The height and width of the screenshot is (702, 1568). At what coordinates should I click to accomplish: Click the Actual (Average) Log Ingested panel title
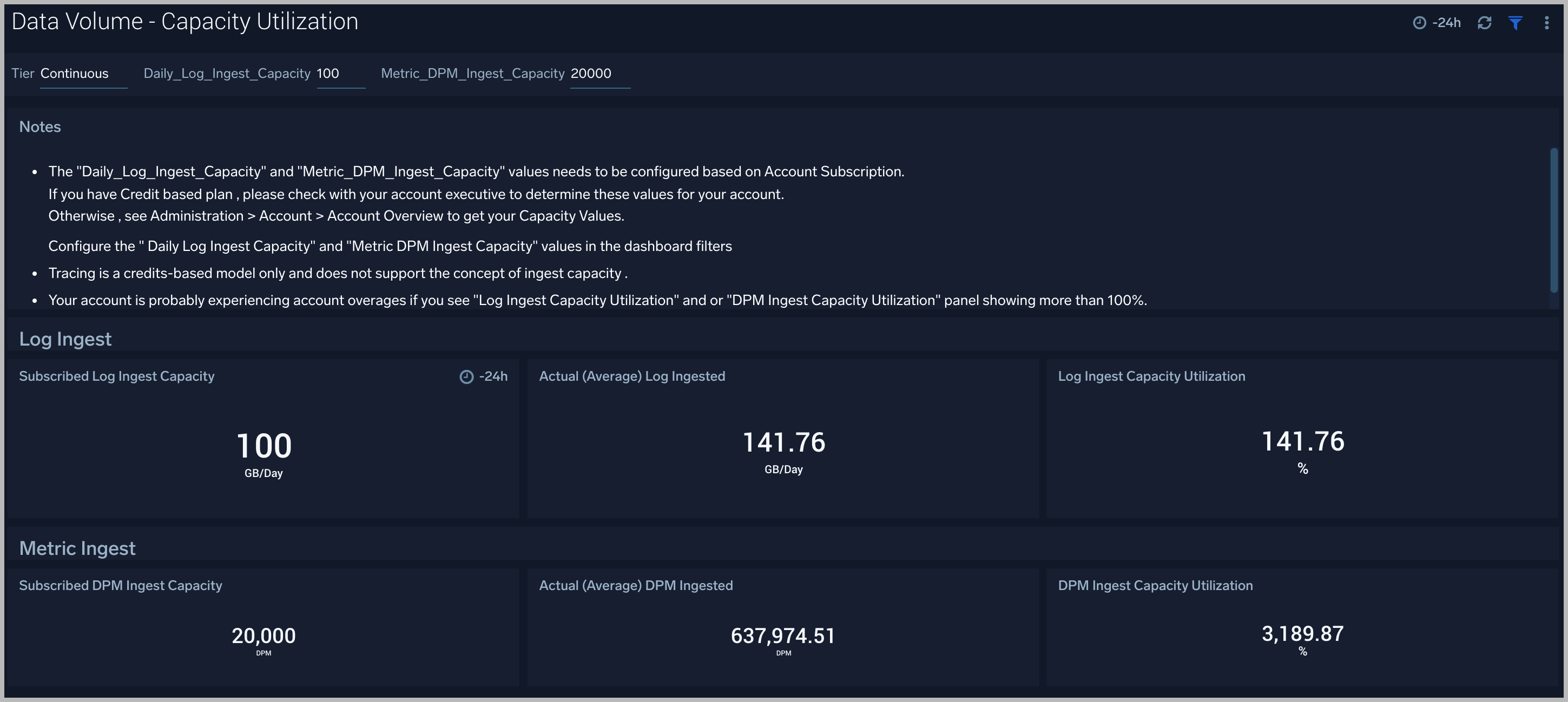tap(632, 376)
